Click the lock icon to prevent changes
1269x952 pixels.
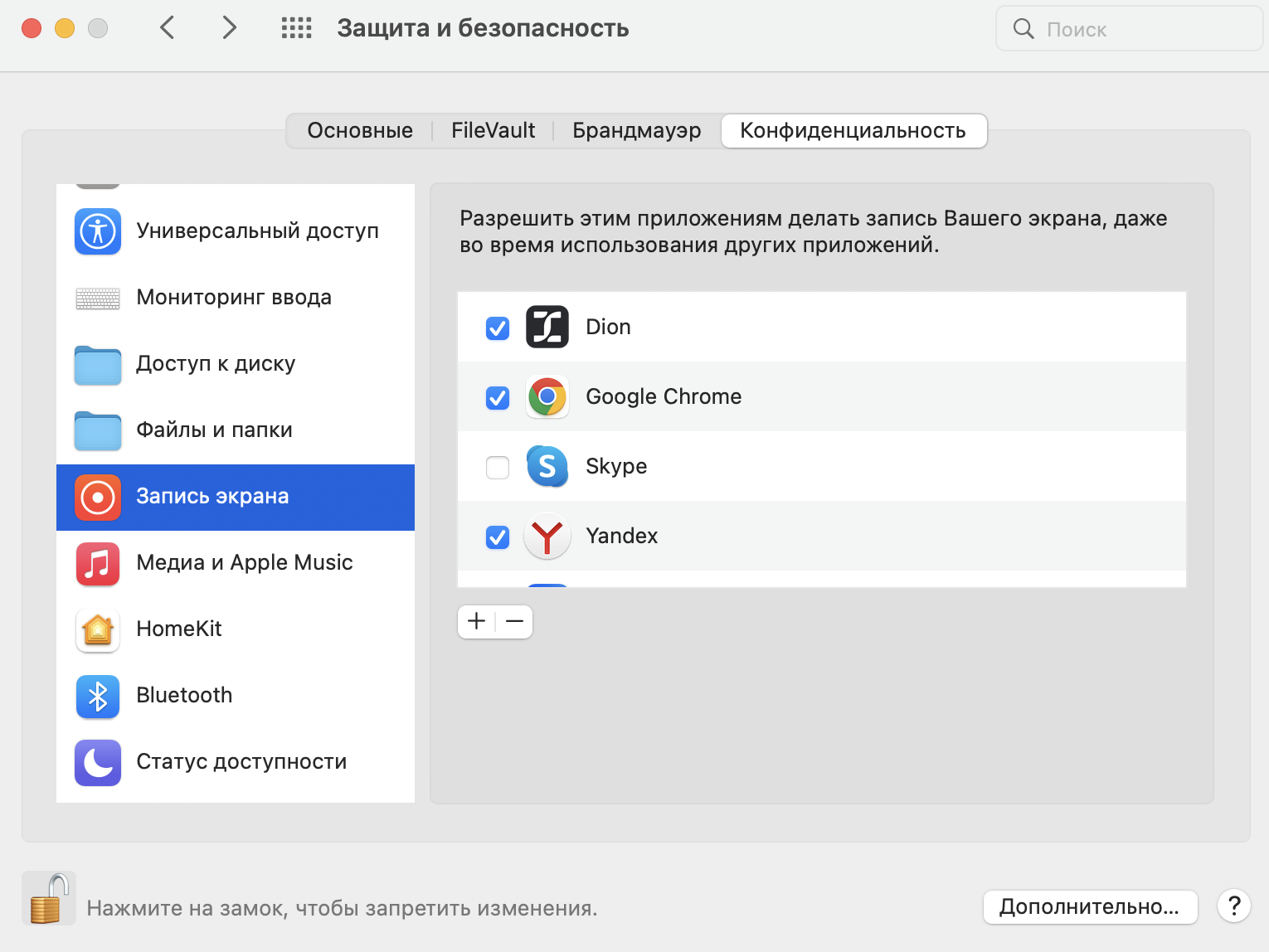click(x=49, y=898)
